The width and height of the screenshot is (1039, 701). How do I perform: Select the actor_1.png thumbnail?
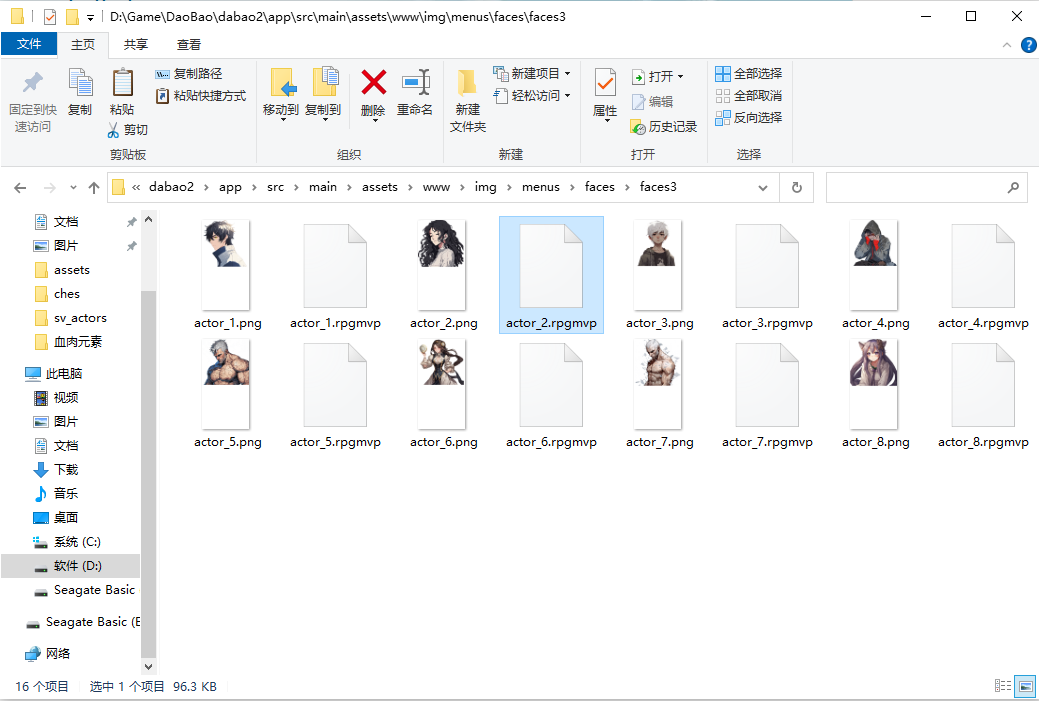point(227,264)
